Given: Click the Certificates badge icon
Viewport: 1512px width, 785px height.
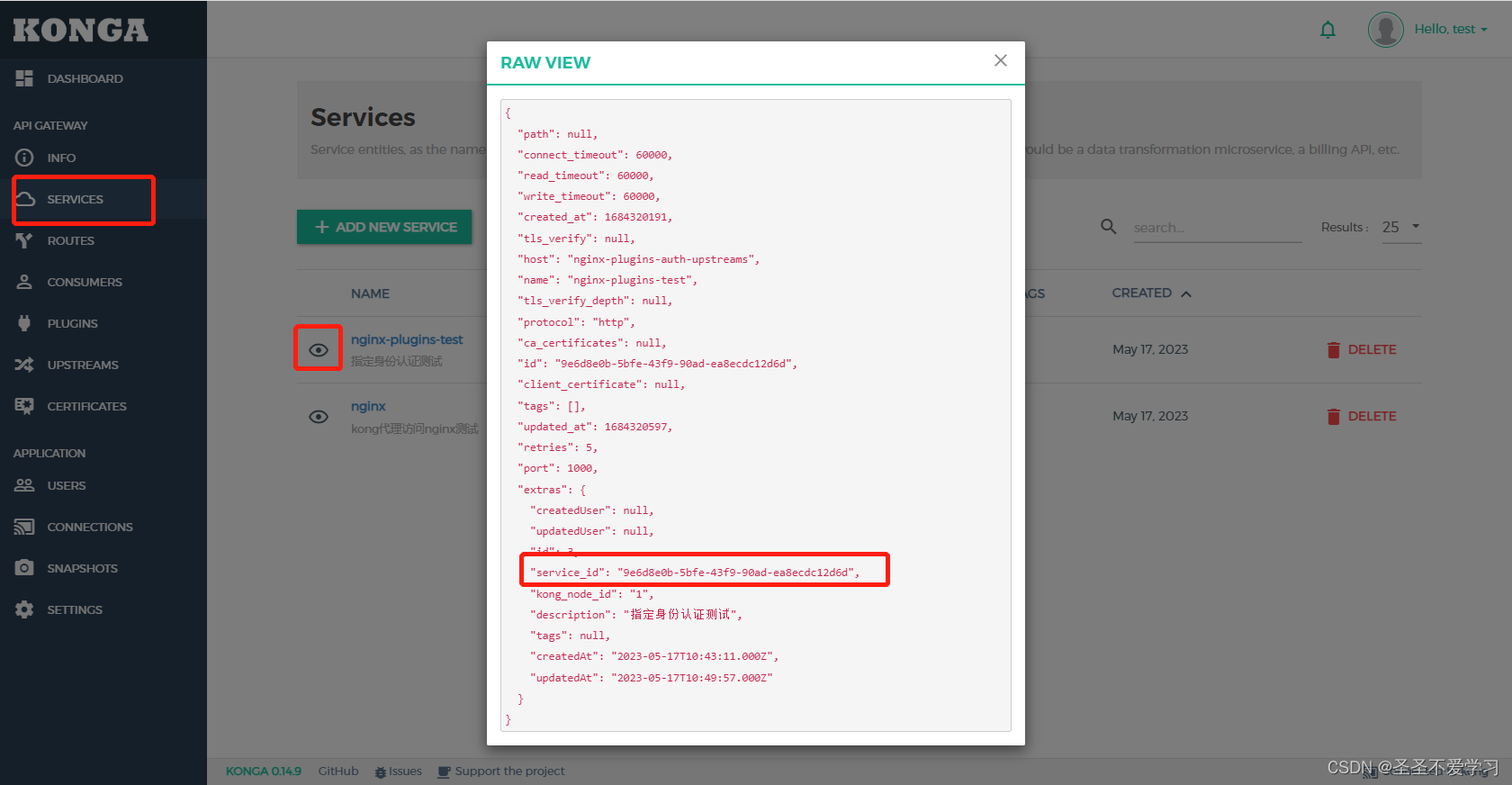Looking at the screenshot, I should pos(24,406).
